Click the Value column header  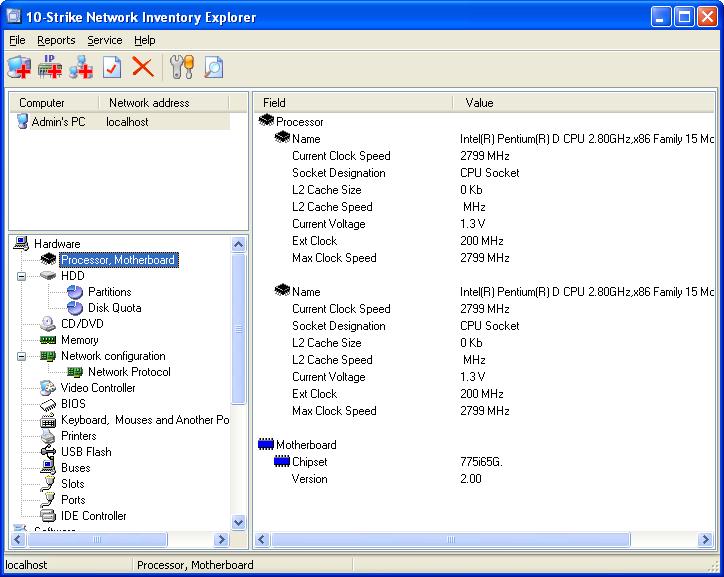pyautogui.click(x=584, y=102)
